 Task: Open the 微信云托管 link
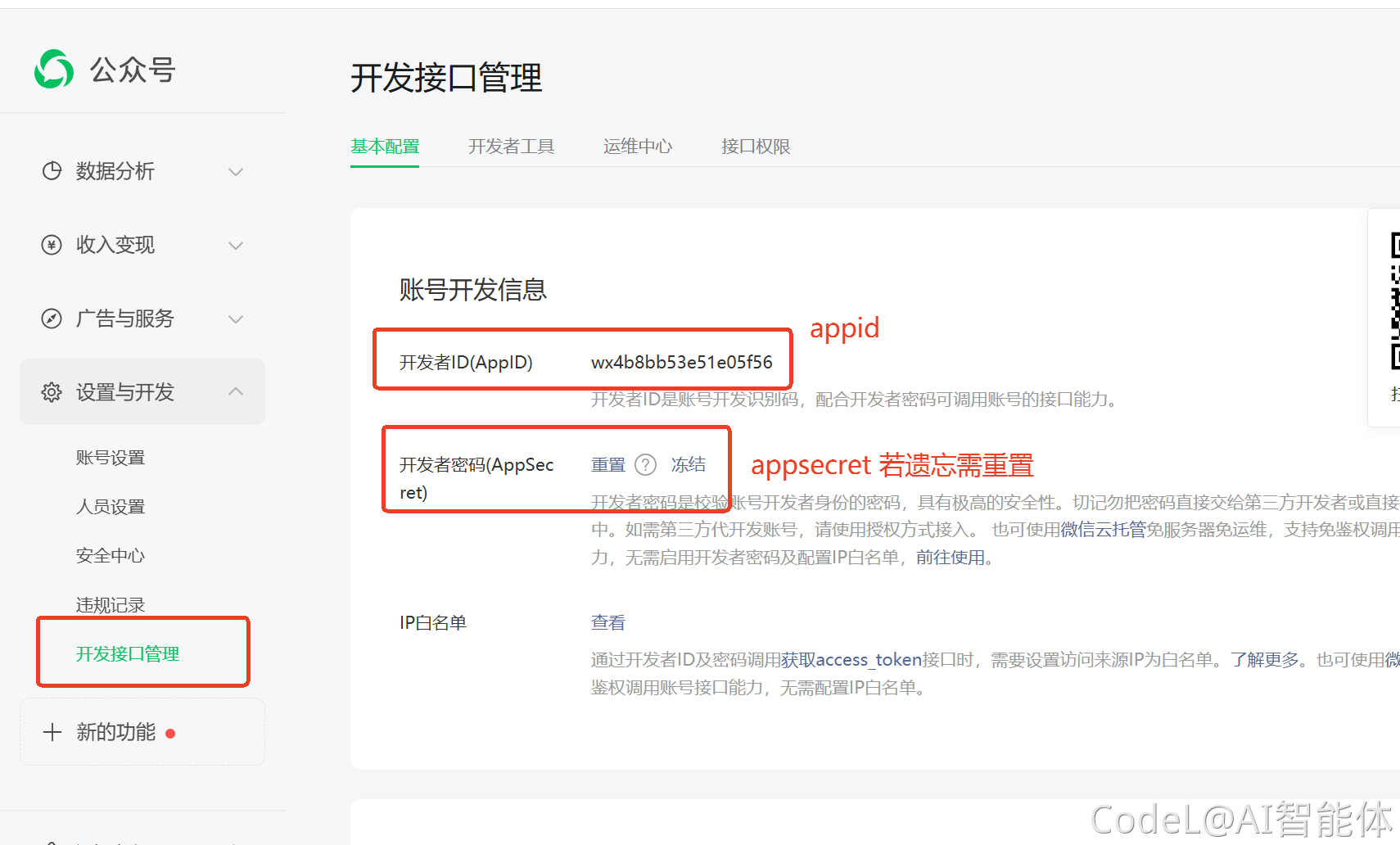point(1104,530)
